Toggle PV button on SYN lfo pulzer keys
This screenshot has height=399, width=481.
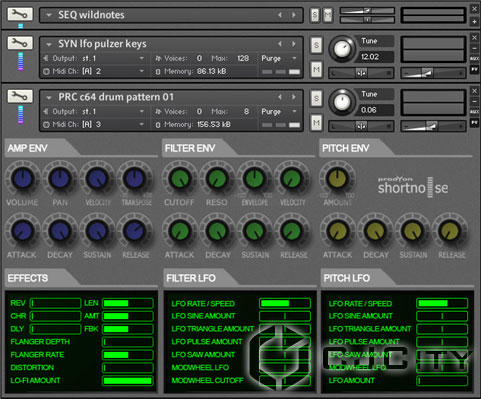tap(474, 69)
